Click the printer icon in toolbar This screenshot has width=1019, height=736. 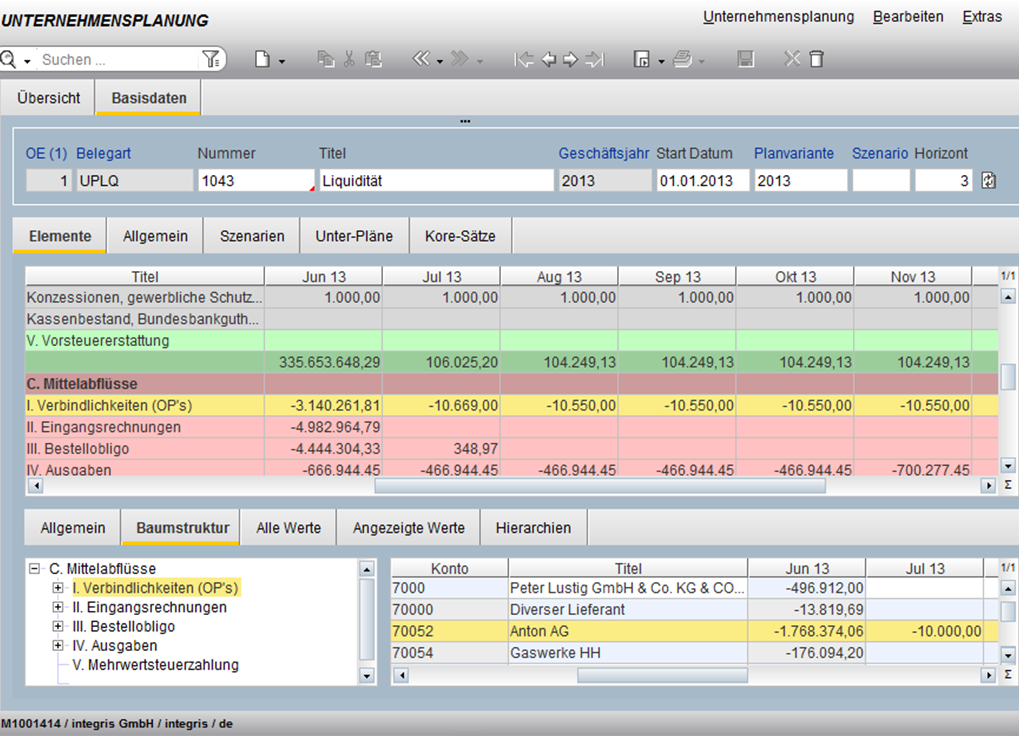click(x=682, y=60)
